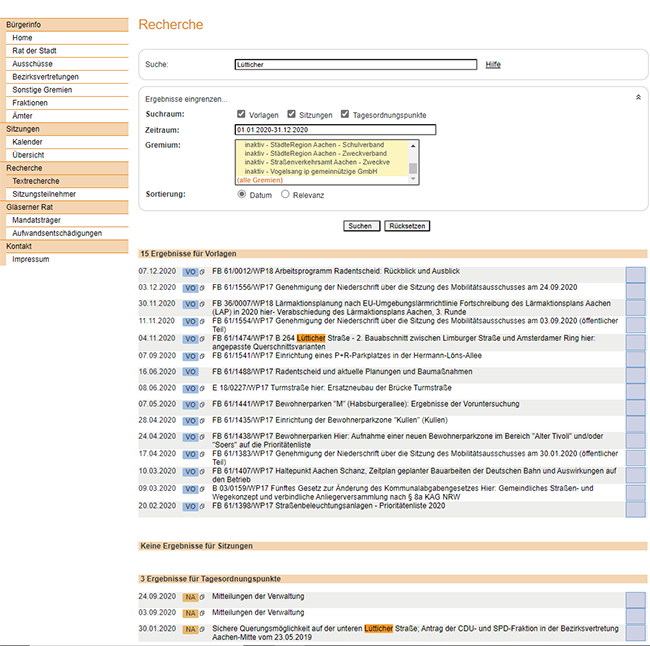Image resolution: width=650 pixels, height=646 pixels.
Task: Uncheck the Vorlagen checkbox
Action: (241, 115)
